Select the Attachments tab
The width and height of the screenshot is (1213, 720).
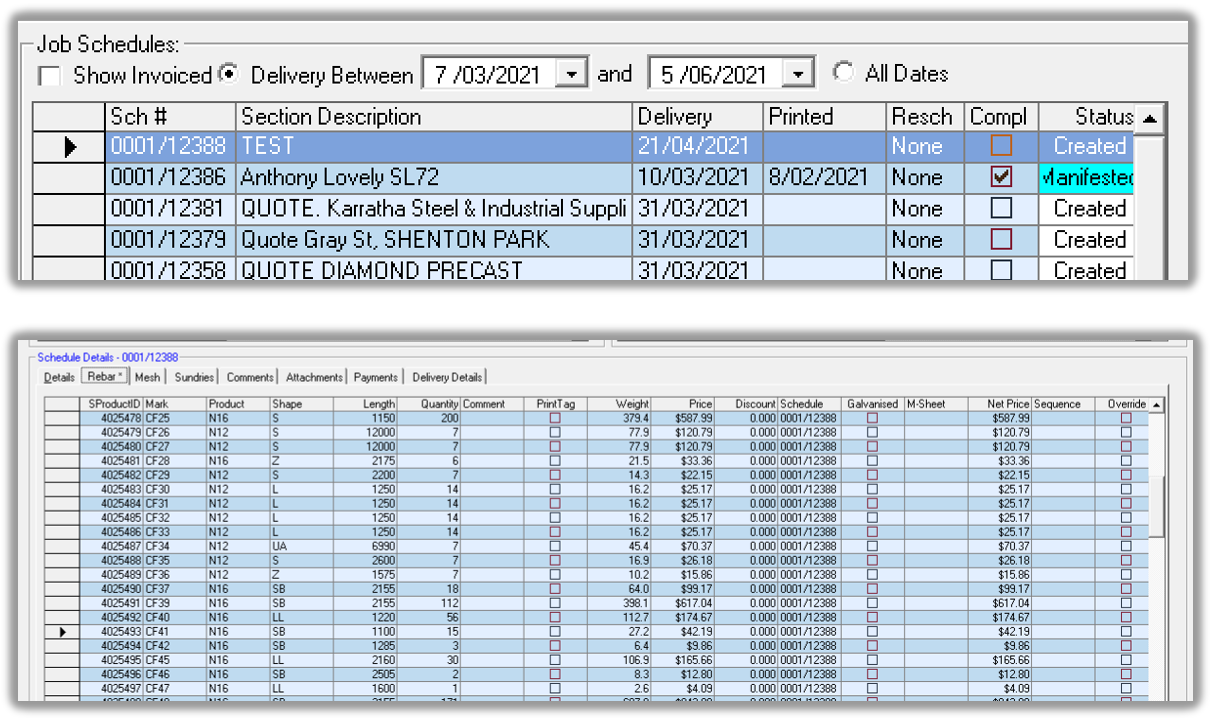312,377
